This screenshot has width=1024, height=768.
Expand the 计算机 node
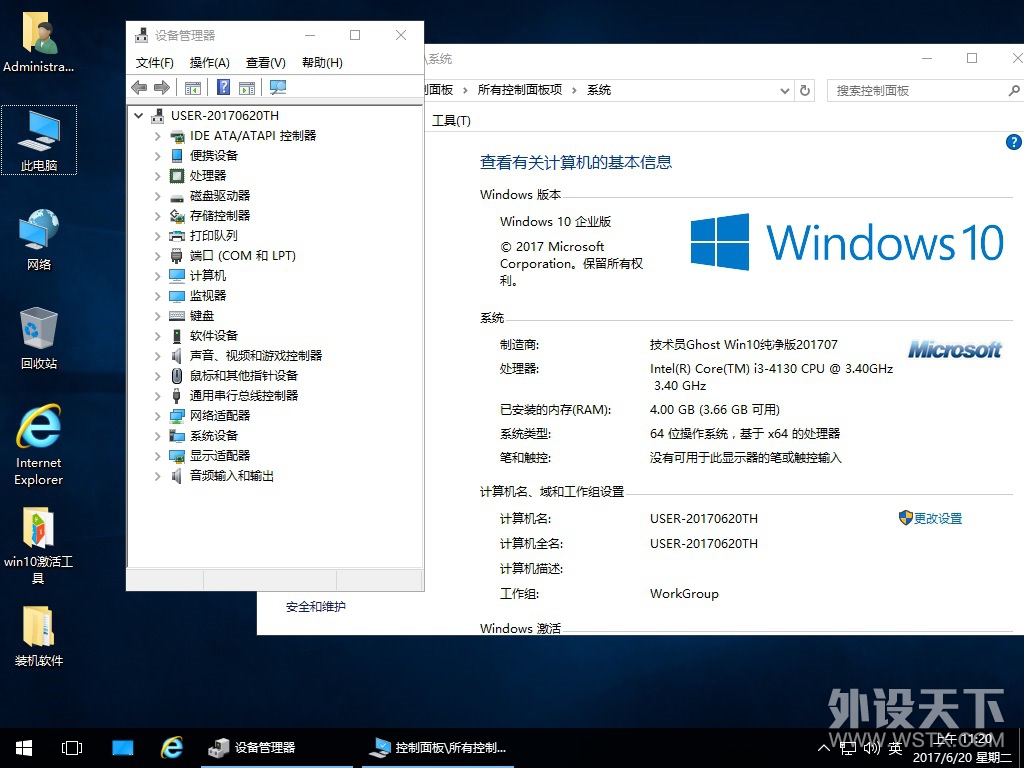(x=157, y=276)
